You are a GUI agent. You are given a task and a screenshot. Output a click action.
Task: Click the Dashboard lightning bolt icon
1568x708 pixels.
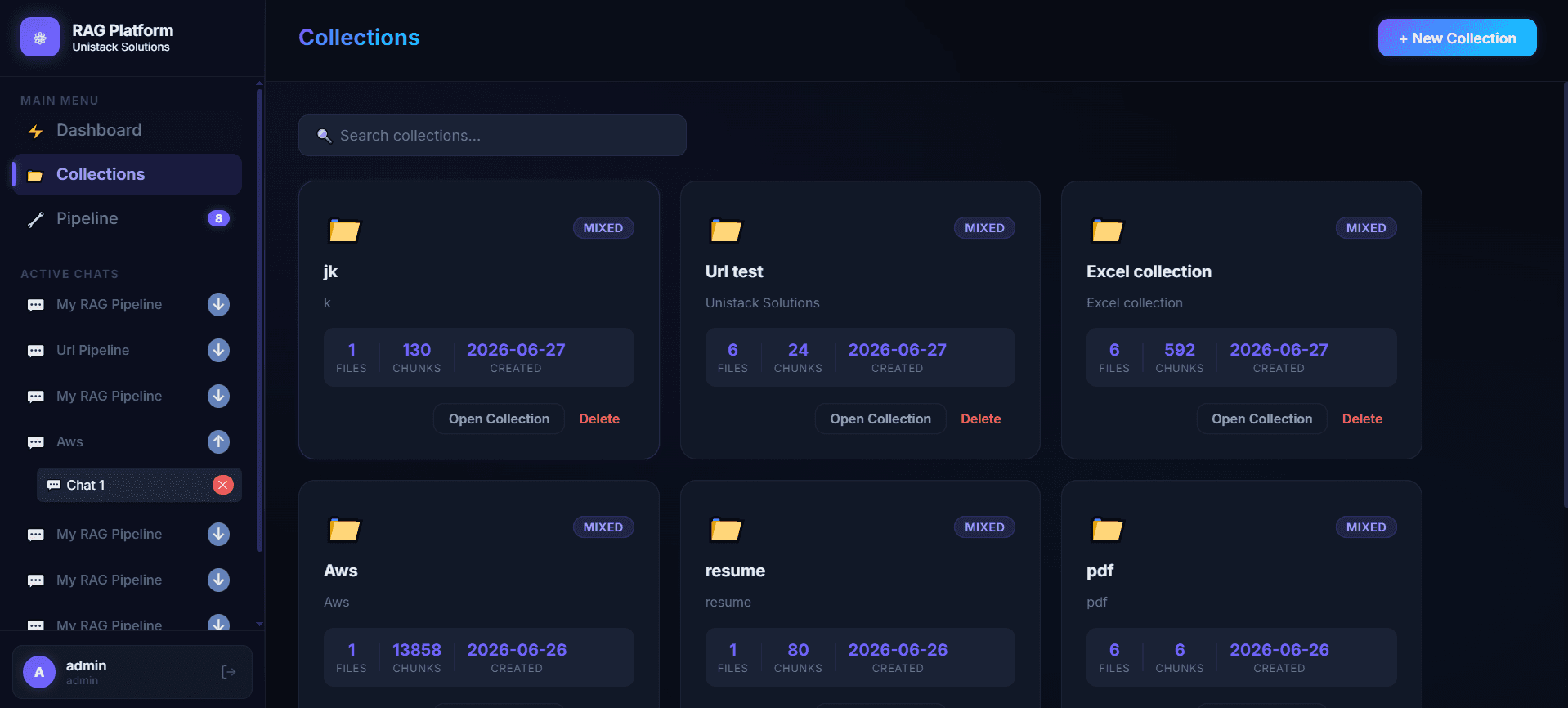click(x=35, y=131)
